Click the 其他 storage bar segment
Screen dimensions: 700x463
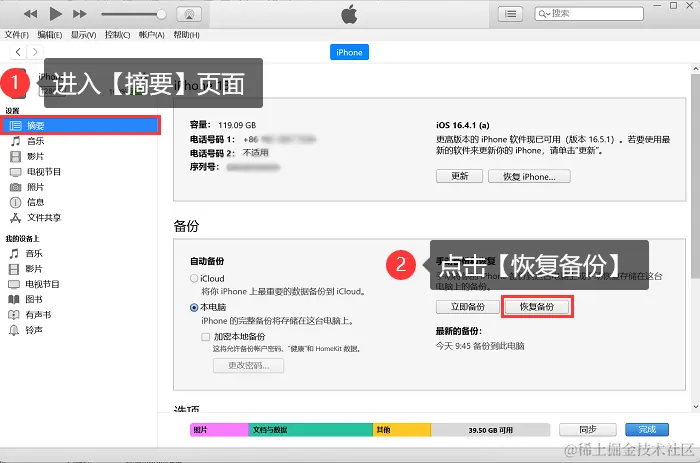coord(402,430)
